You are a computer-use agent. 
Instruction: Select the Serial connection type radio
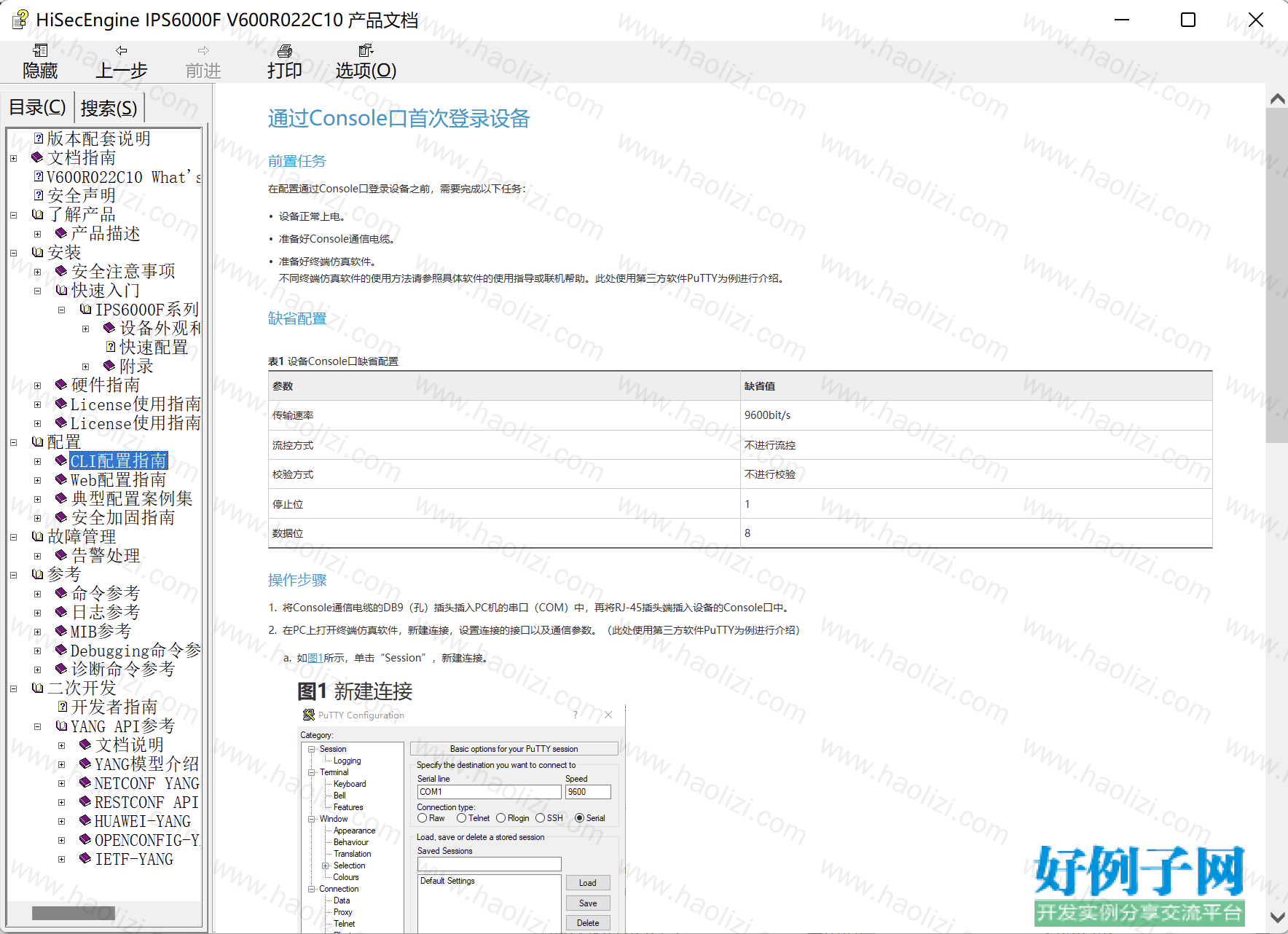point(580,818)
